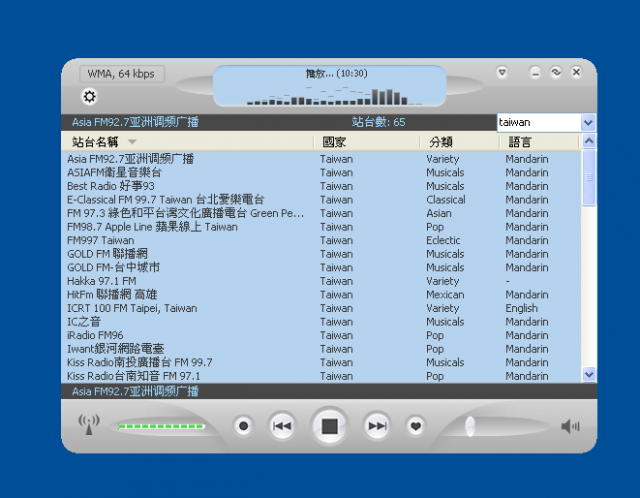
Task: Click the Mexican category cell
Action: click(445, 294)
